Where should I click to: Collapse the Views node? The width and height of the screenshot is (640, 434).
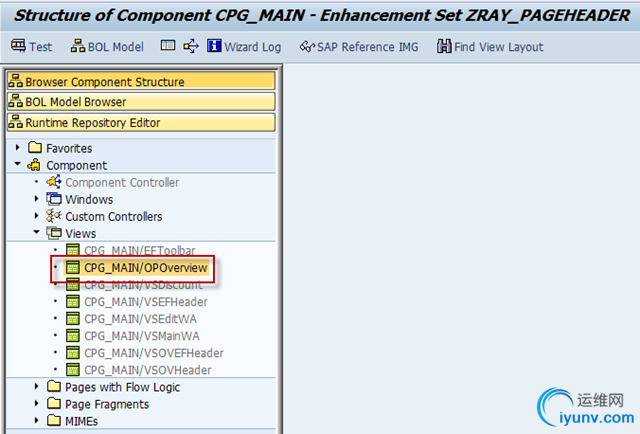[36, 232]
